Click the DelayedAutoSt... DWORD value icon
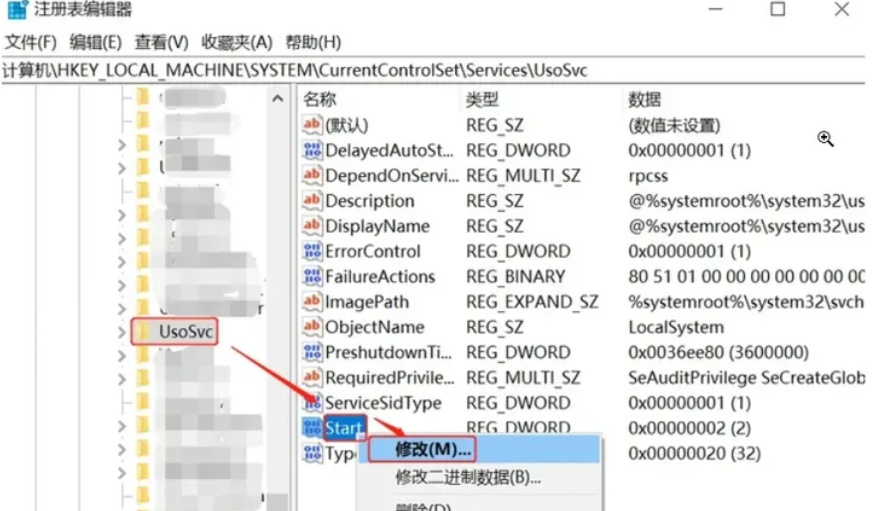 312,149
